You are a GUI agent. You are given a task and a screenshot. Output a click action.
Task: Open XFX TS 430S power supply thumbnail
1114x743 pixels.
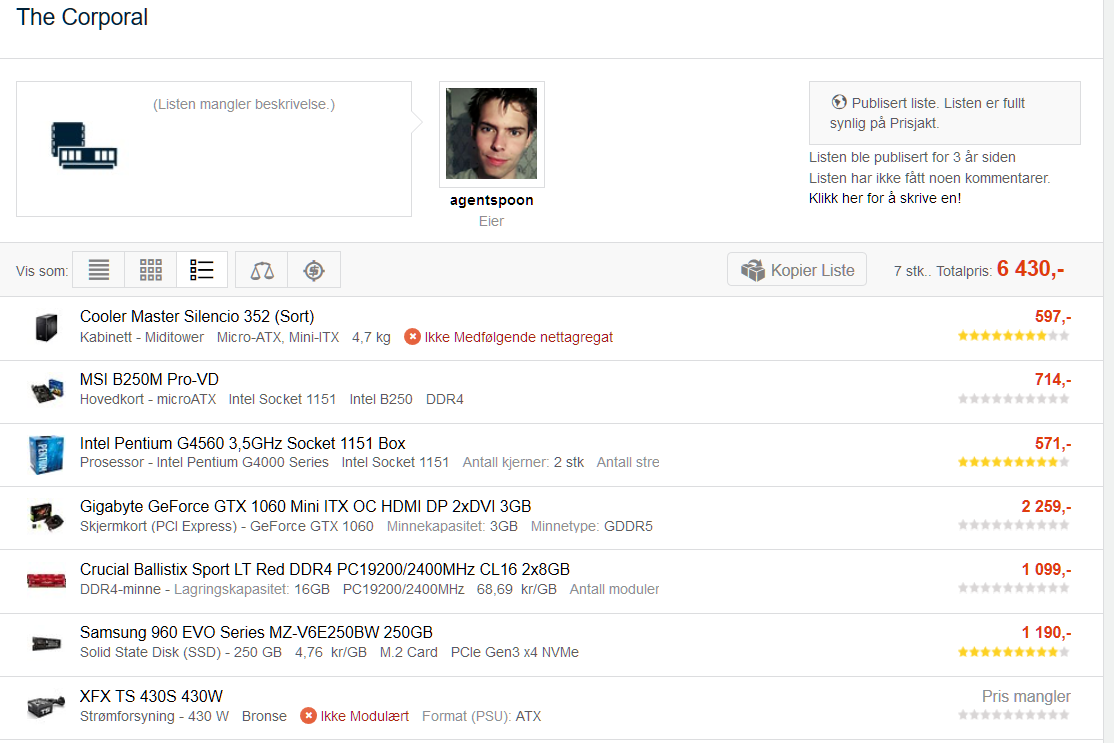pos(47,706)
